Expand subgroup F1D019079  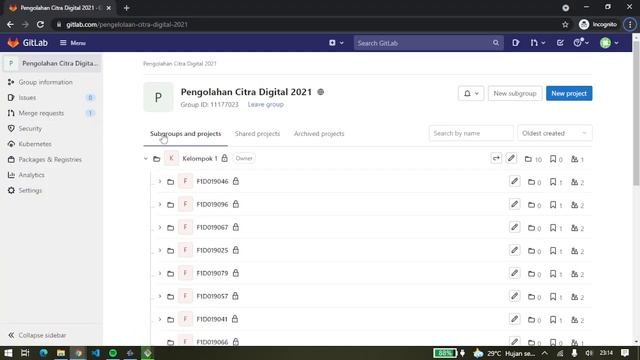160,273
